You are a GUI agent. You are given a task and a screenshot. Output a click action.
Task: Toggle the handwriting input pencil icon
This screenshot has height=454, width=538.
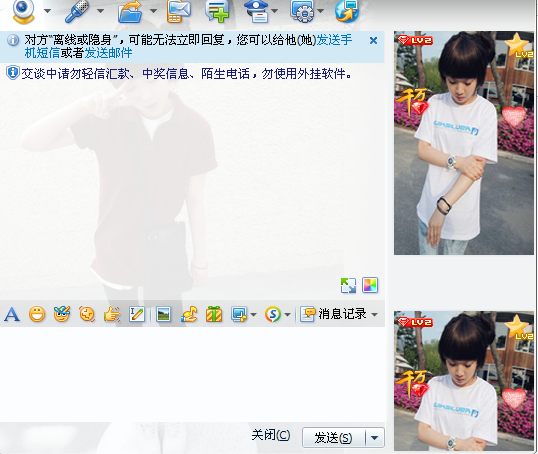click(x=137, y=314)
